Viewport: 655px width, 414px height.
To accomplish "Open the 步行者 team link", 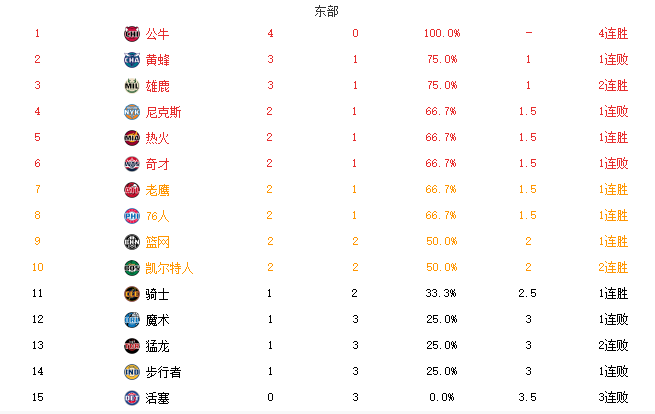I will pos(163,372).
